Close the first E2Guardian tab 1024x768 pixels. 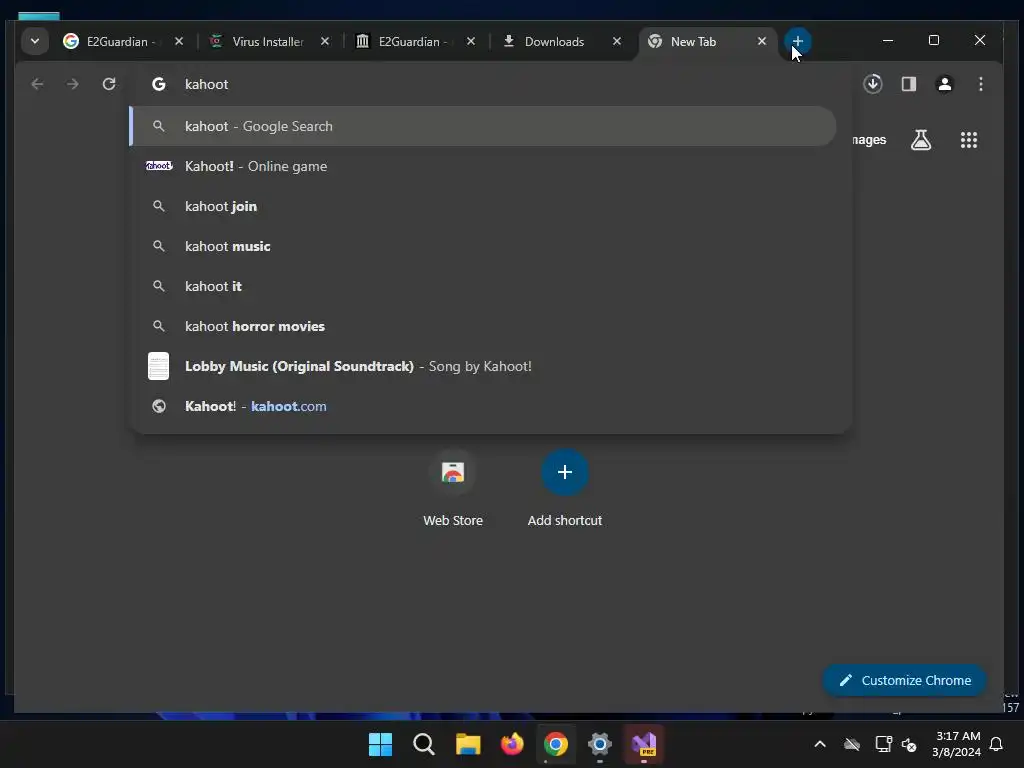179,41
